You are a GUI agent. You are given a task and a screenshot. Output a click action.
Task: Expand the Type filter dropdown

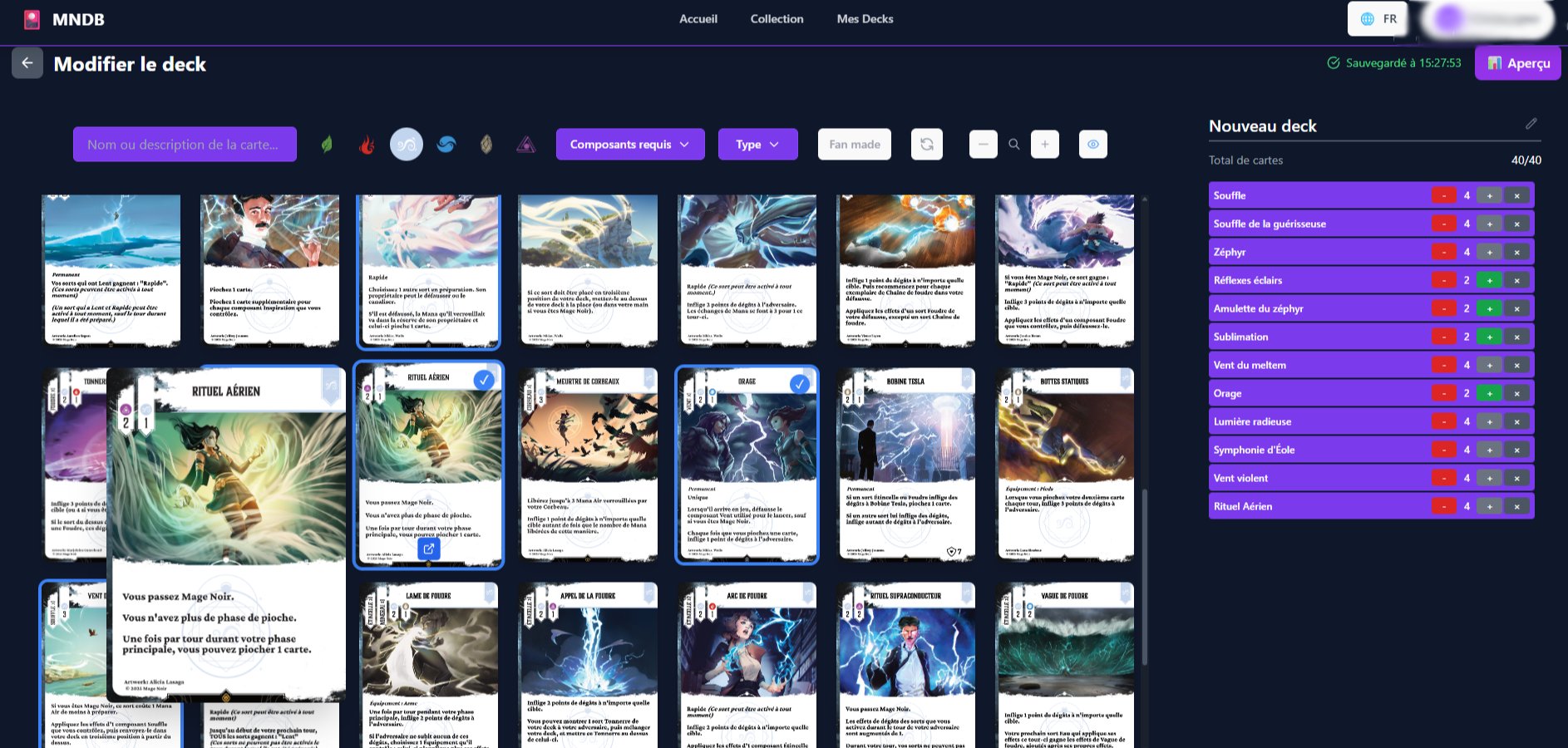[x=757, y=144]
